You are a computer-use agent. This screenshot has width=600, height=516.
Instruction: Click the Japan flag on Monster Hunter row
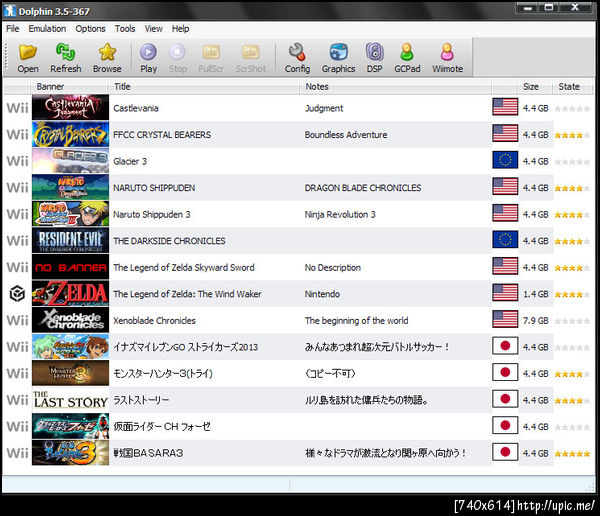[x=505, y=372]
